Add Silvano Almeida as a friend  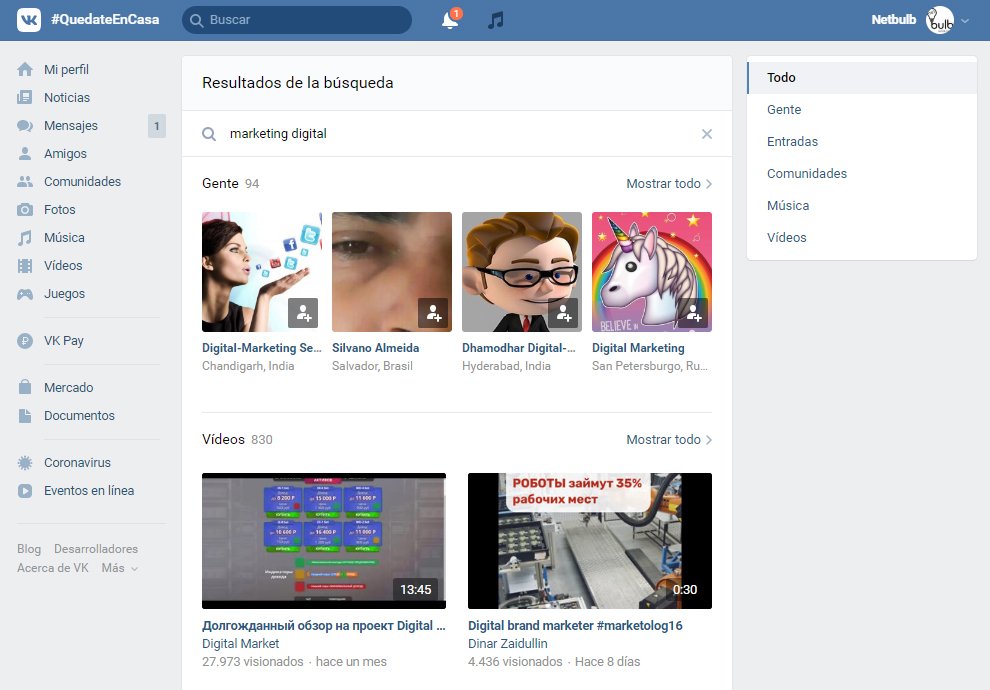(x=434, y=313)
